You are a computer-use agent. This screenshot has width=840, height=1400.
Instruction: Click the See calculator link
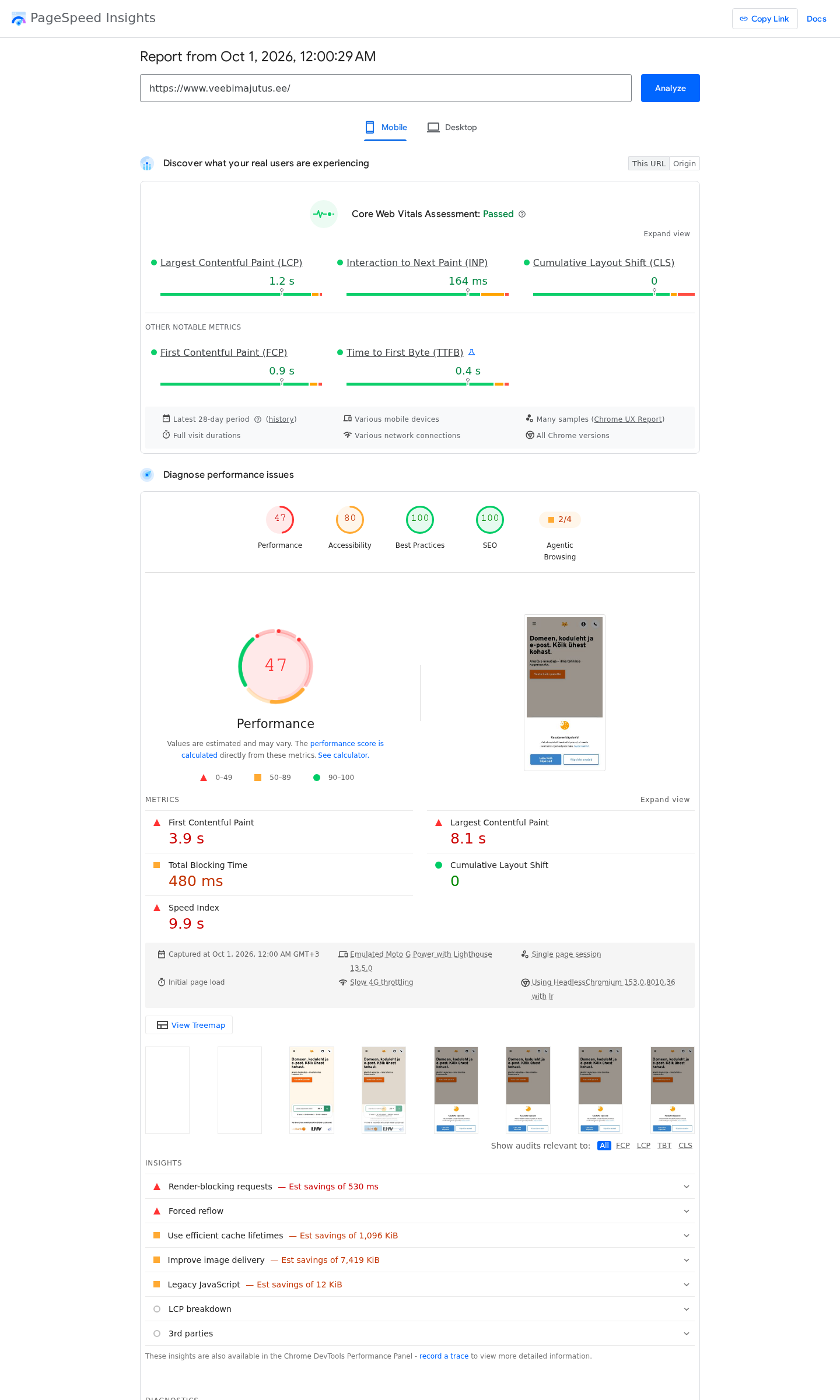tap(343, 755)
